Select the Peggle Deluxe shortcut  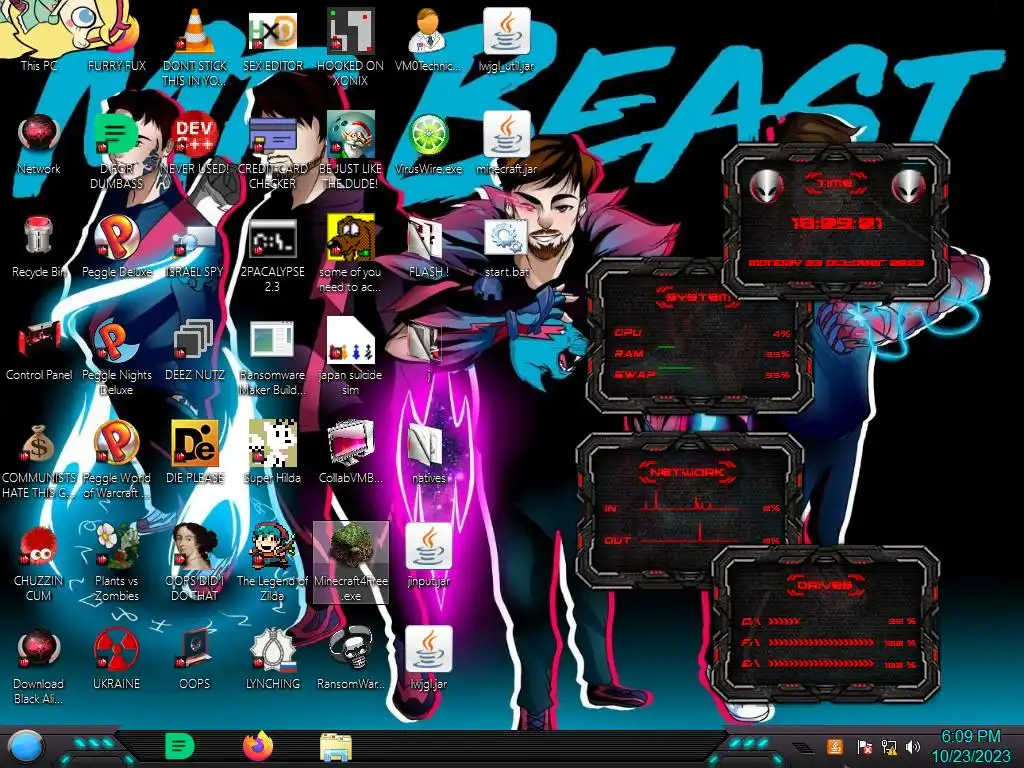[116, 247]
